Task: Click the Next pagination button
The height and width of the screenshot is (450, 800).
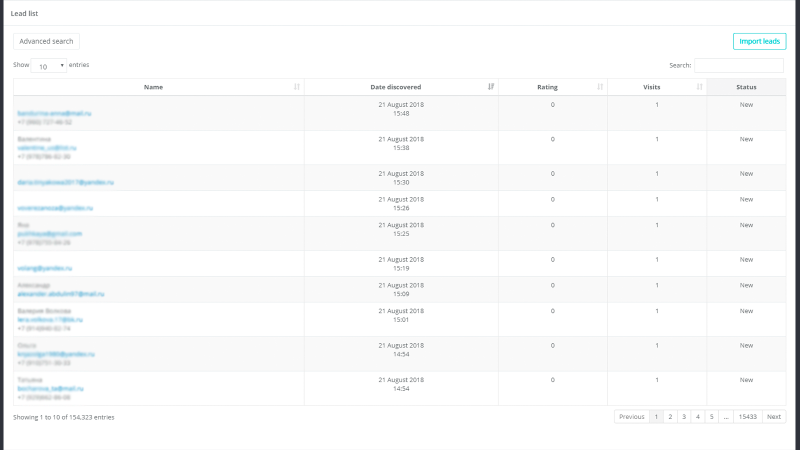Action: click(773, 417)
